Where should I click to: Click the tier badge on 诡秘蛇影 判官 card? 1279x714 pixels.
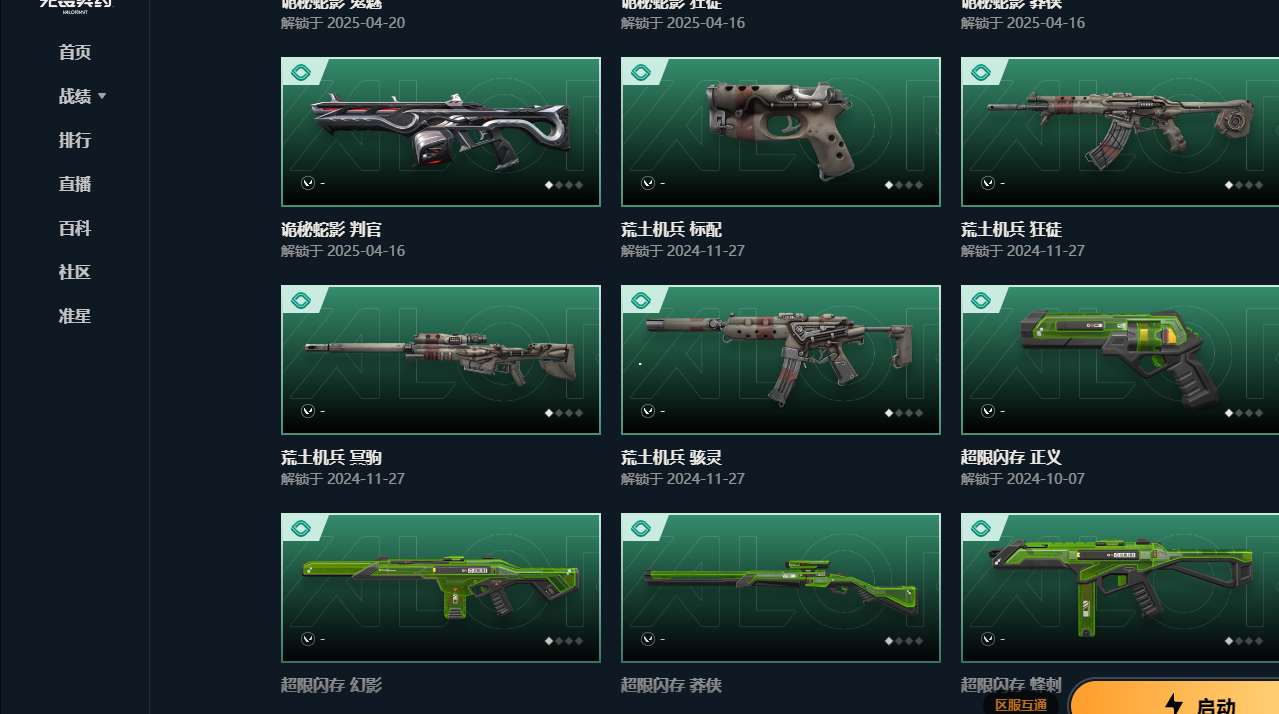click(301, 72)
